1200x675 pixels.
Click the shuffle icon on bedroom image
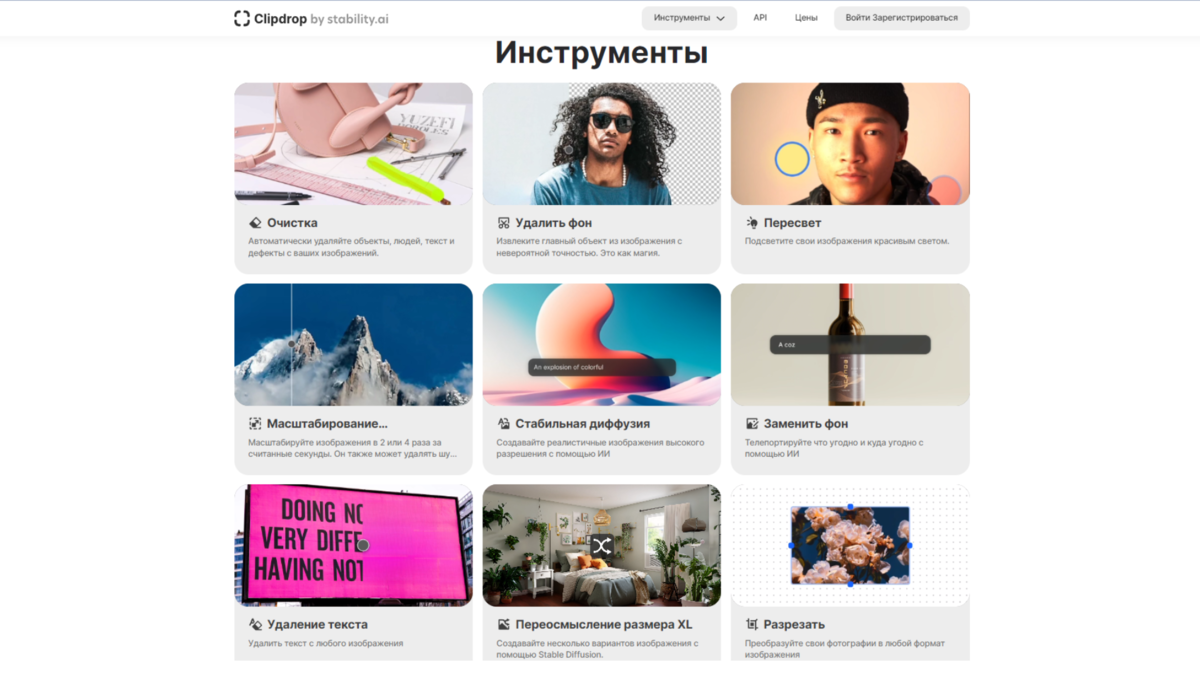[601, 546]
